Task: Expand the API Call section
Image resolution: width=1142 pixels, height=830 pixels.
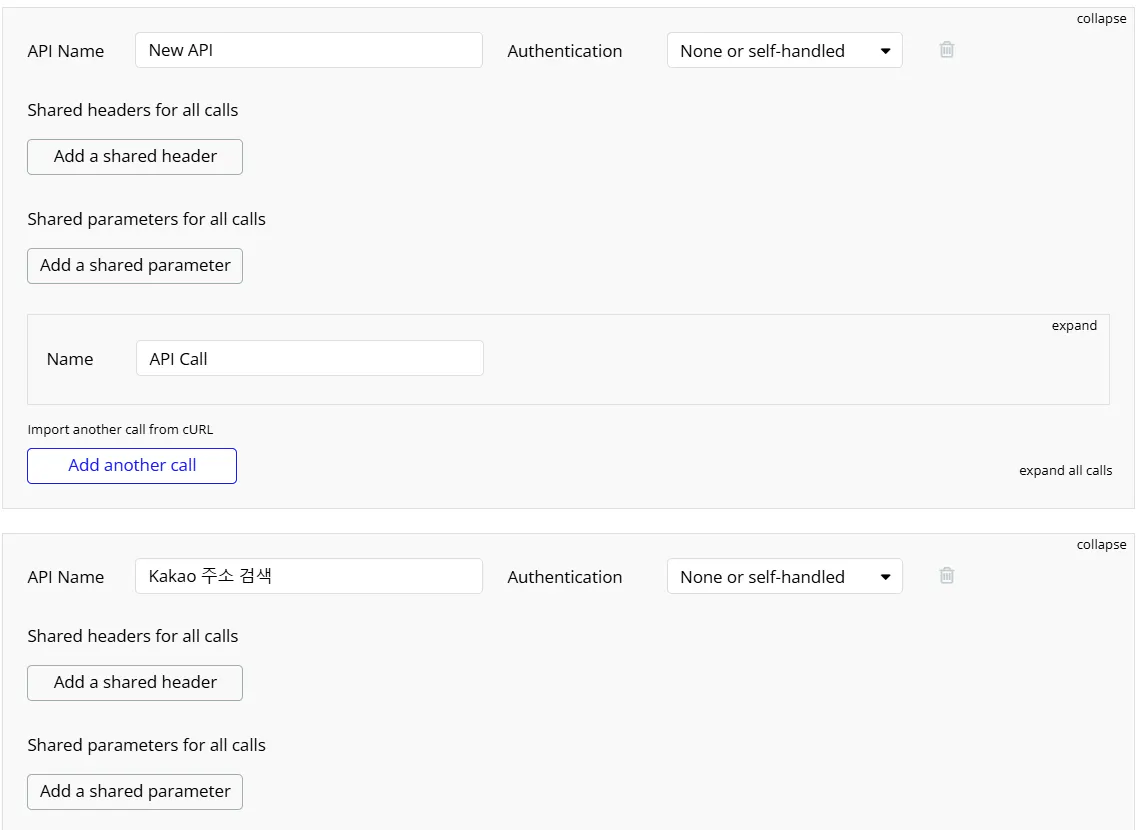Action: pyautogui.click(x=1074, y=326)
